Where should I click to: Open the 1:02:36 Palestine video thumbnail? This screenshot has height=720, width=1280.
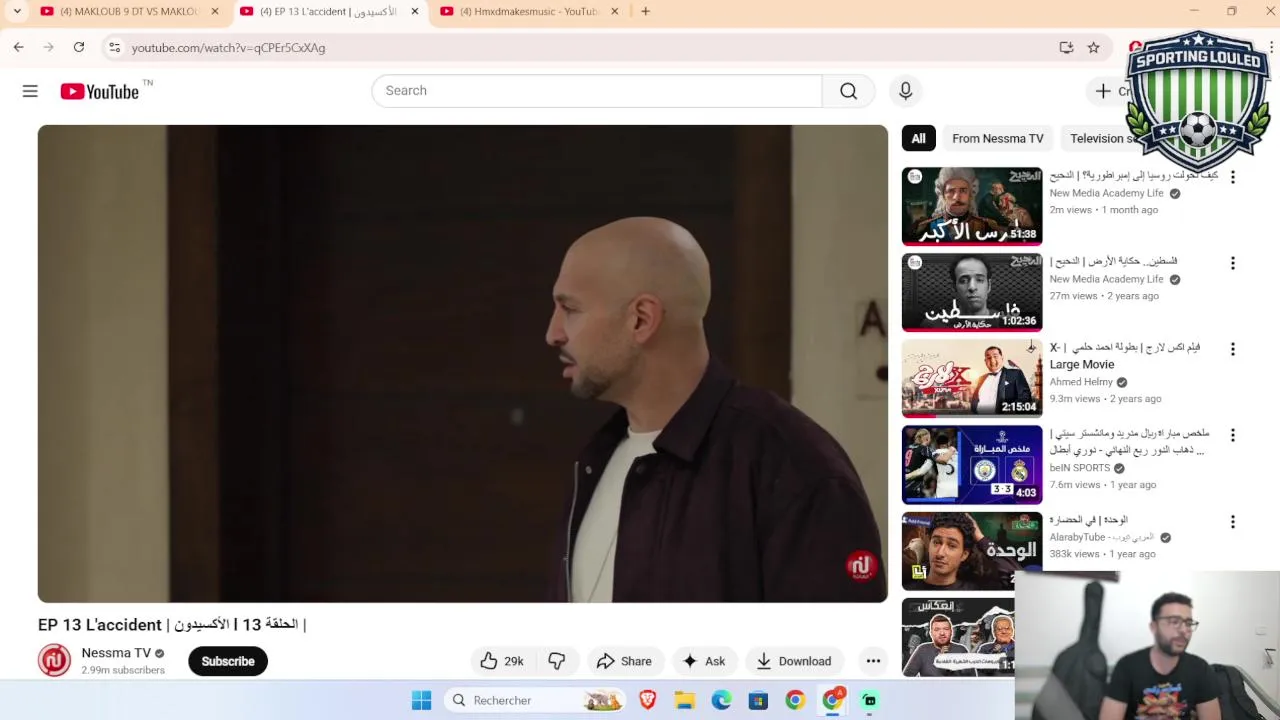point(972,292)
